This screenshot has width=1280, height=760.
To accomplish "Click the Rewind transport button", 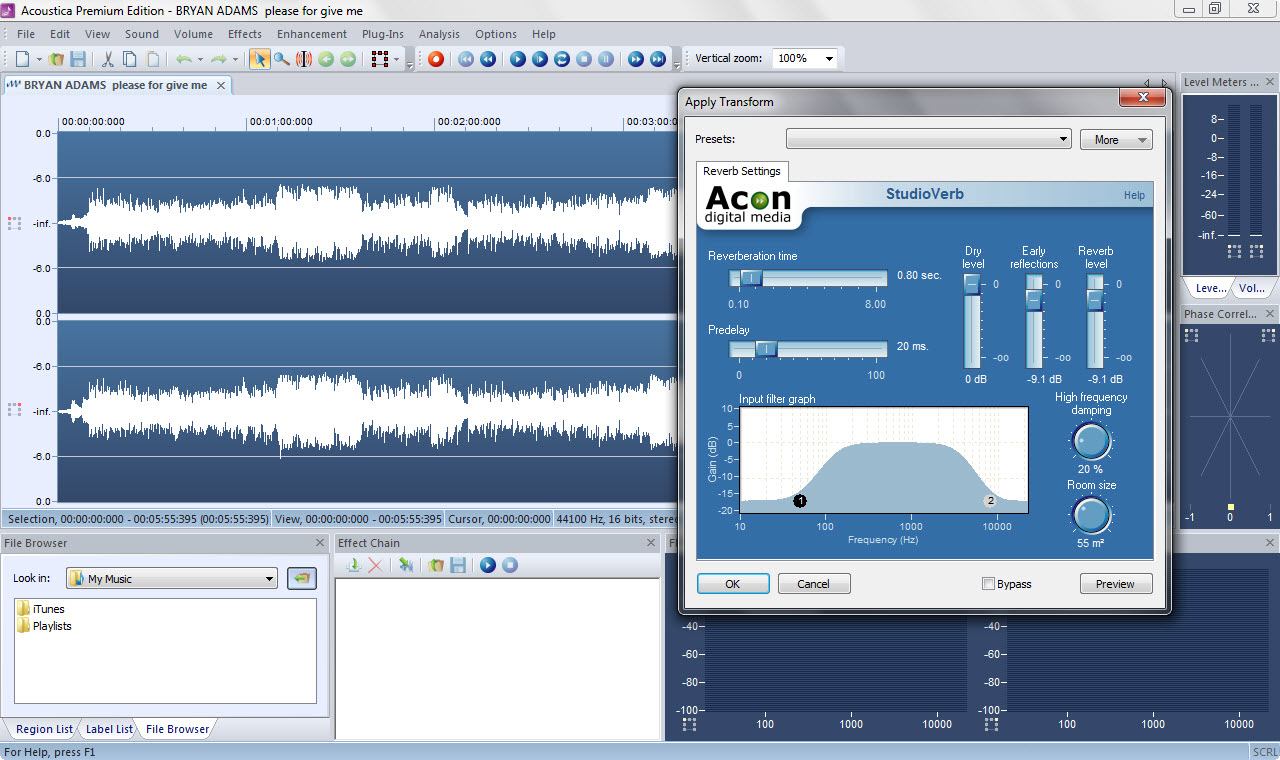I will pyautogui.click(x=488, y=59).
